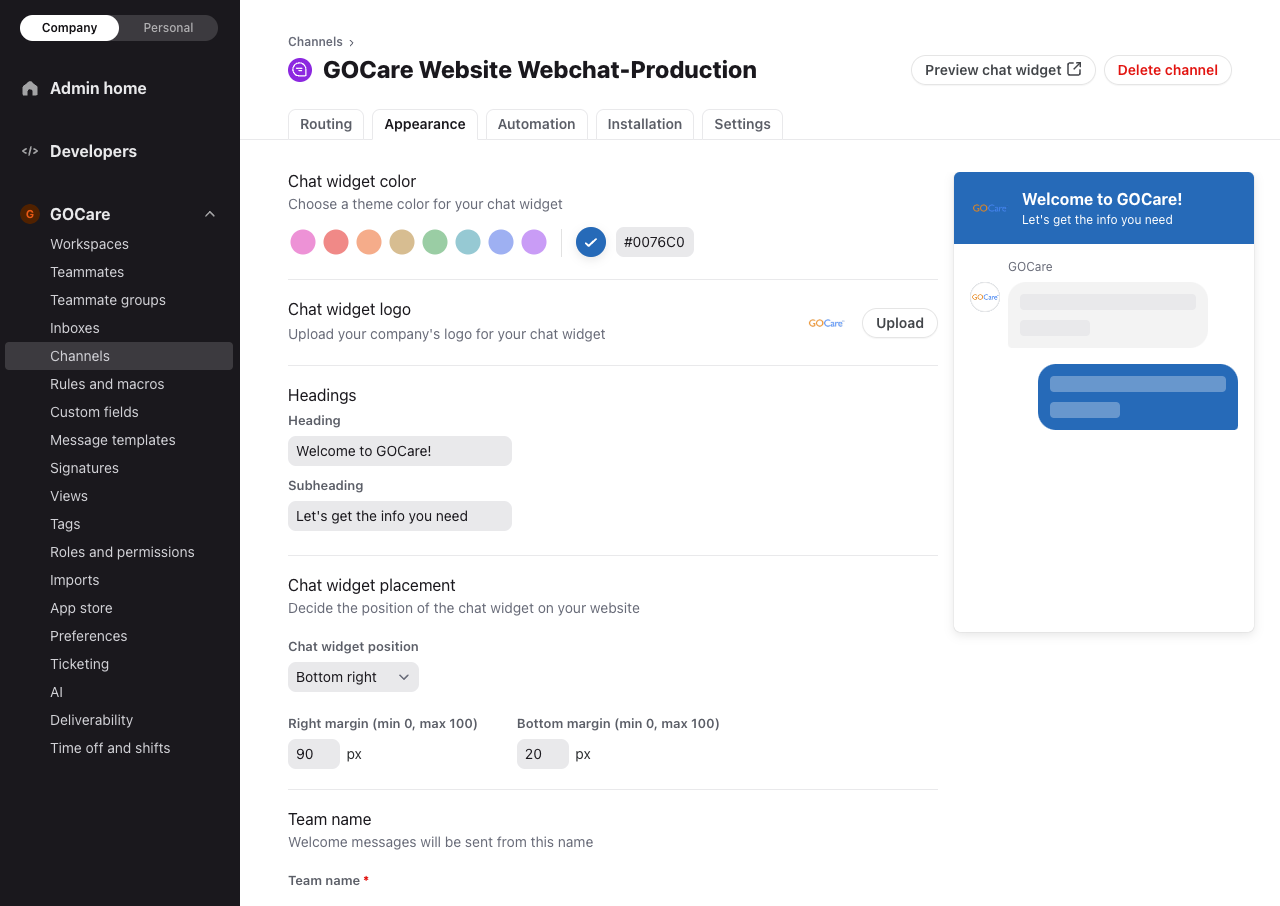The image size is (1280, 906).
Task: Go back to Channels breadcrumb
Action: (x=315, y=42)
